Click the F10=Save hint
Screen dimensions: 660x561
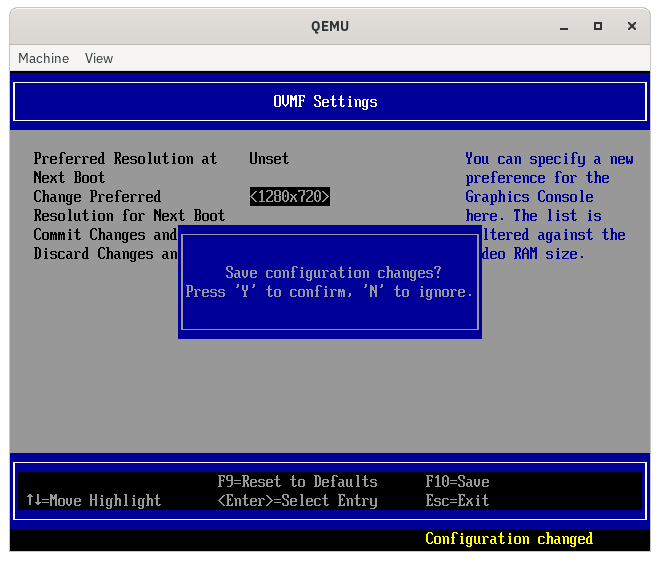pyautogui.click(x=457, y=481)
